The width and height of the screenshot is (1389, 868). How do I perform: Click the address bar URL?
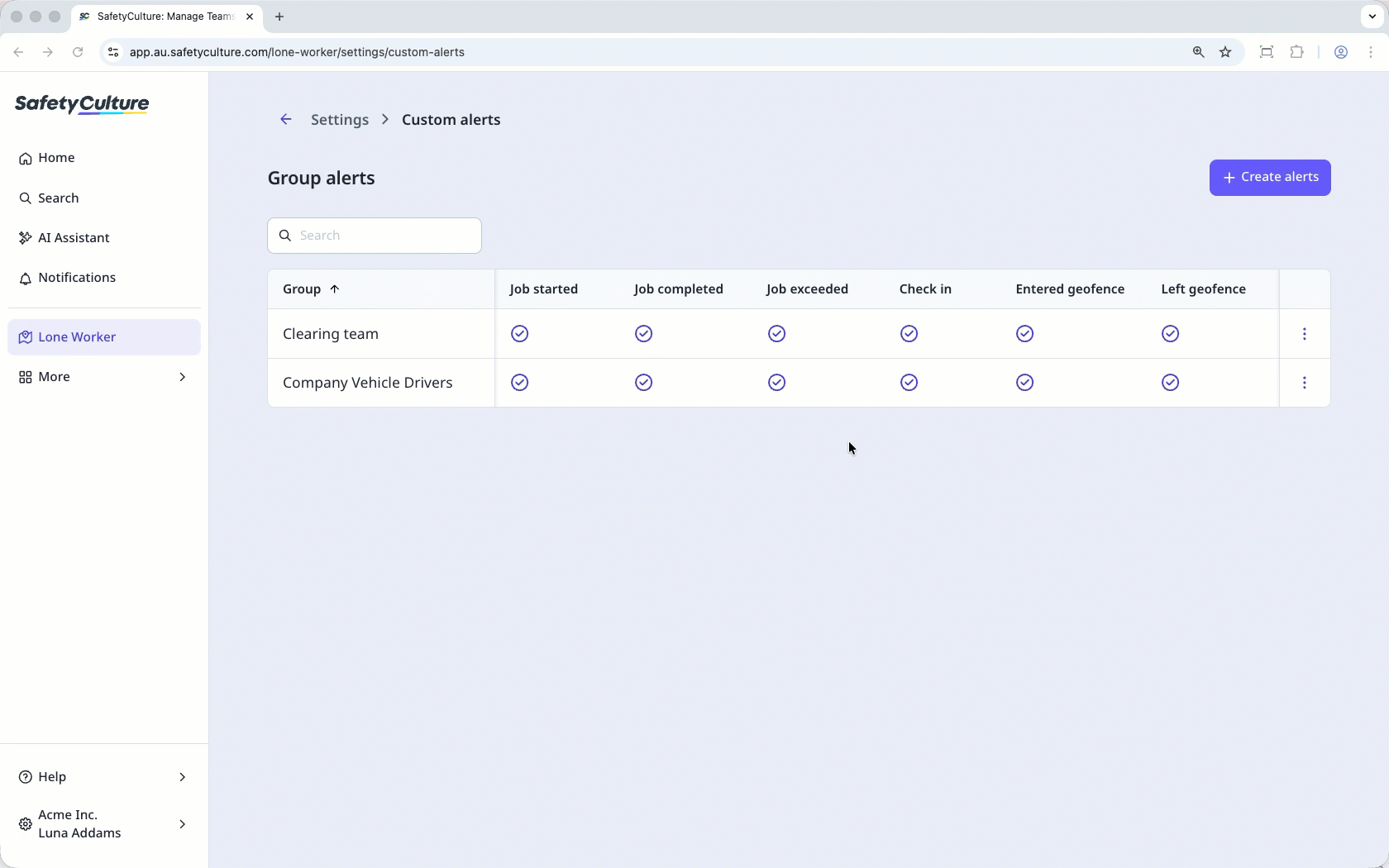(x=297, y=52)
